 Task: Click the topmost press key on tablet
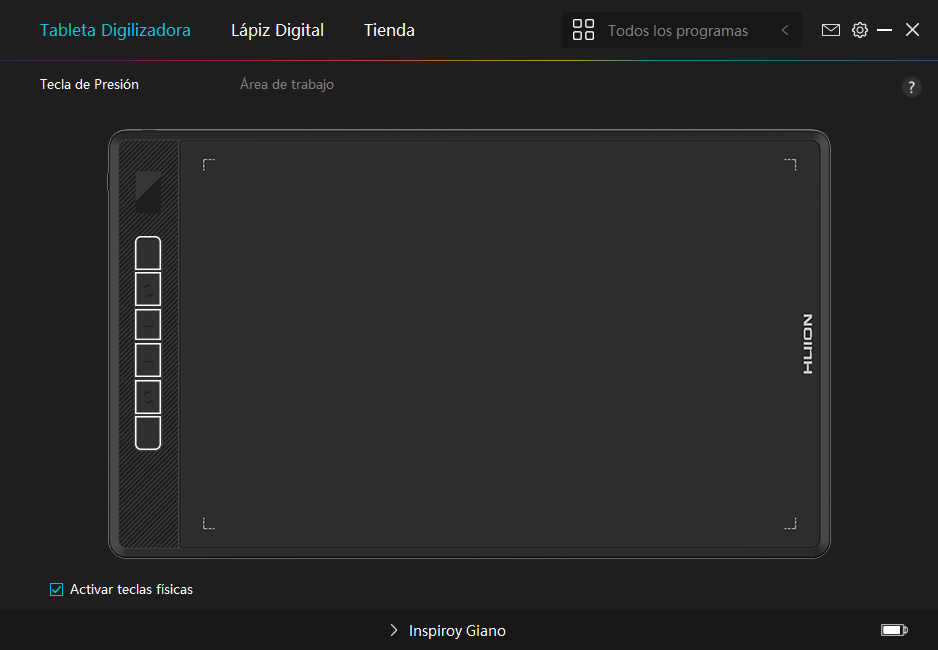click(148, 254)
